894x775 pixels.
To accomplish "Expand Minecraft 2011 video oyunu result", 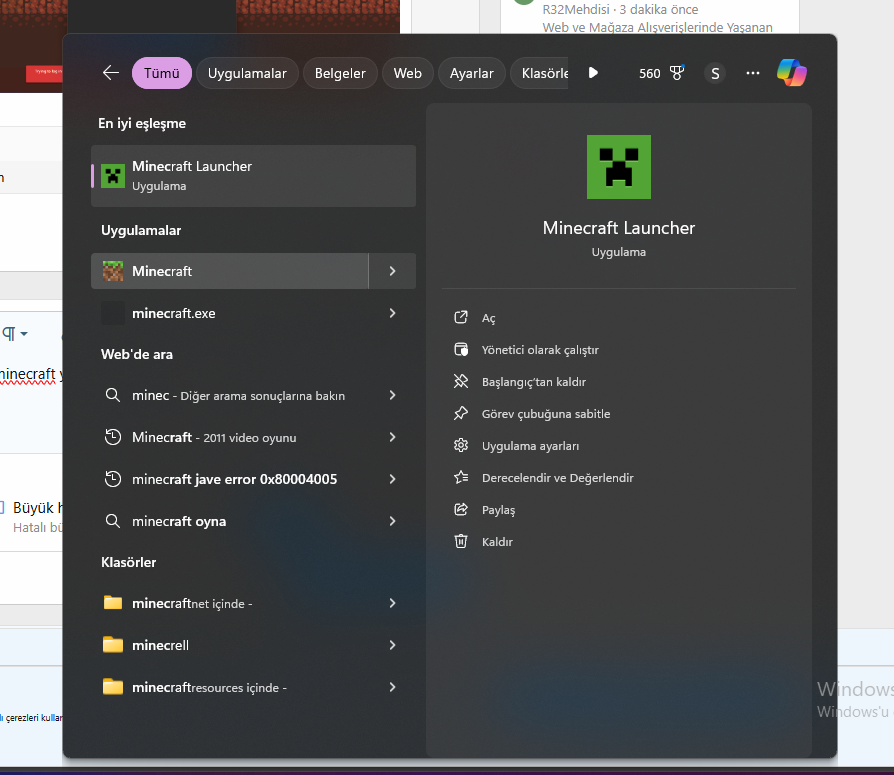I will click(x=392, y=437).
